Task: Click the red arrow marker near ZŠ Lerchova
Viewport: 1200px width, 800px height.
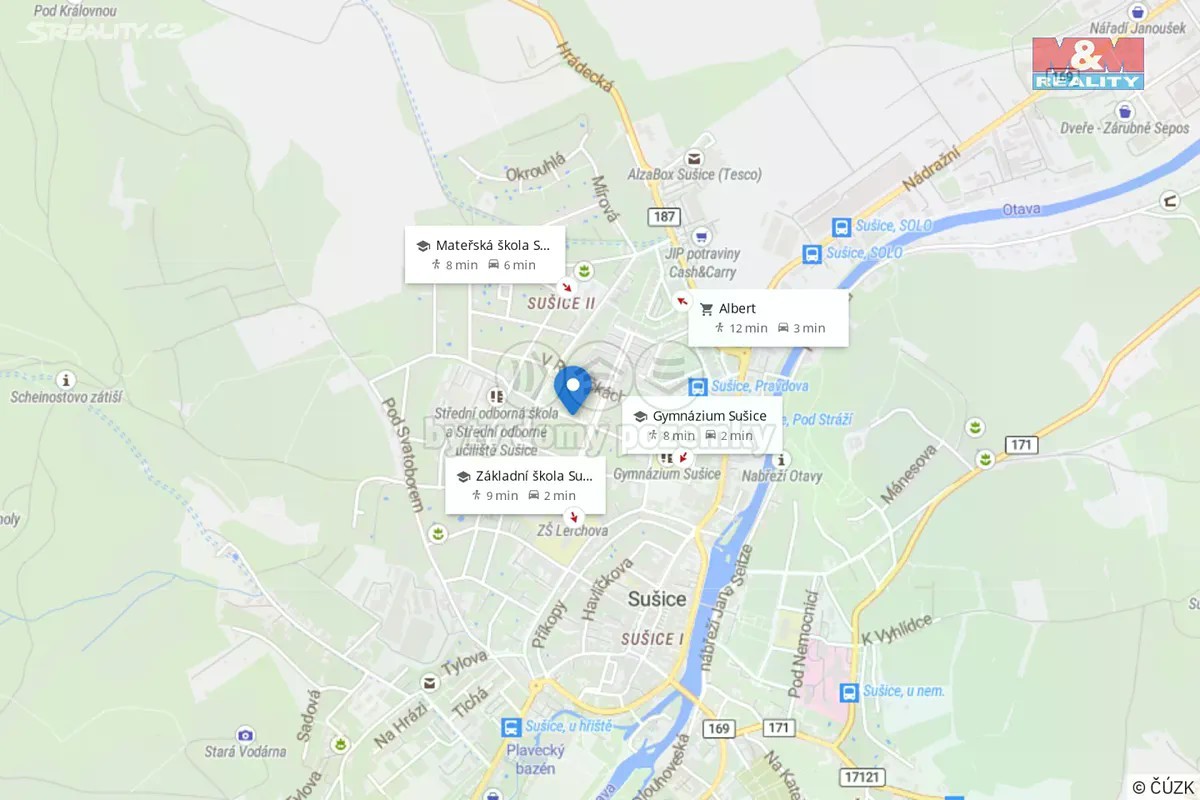Action: 573,517
